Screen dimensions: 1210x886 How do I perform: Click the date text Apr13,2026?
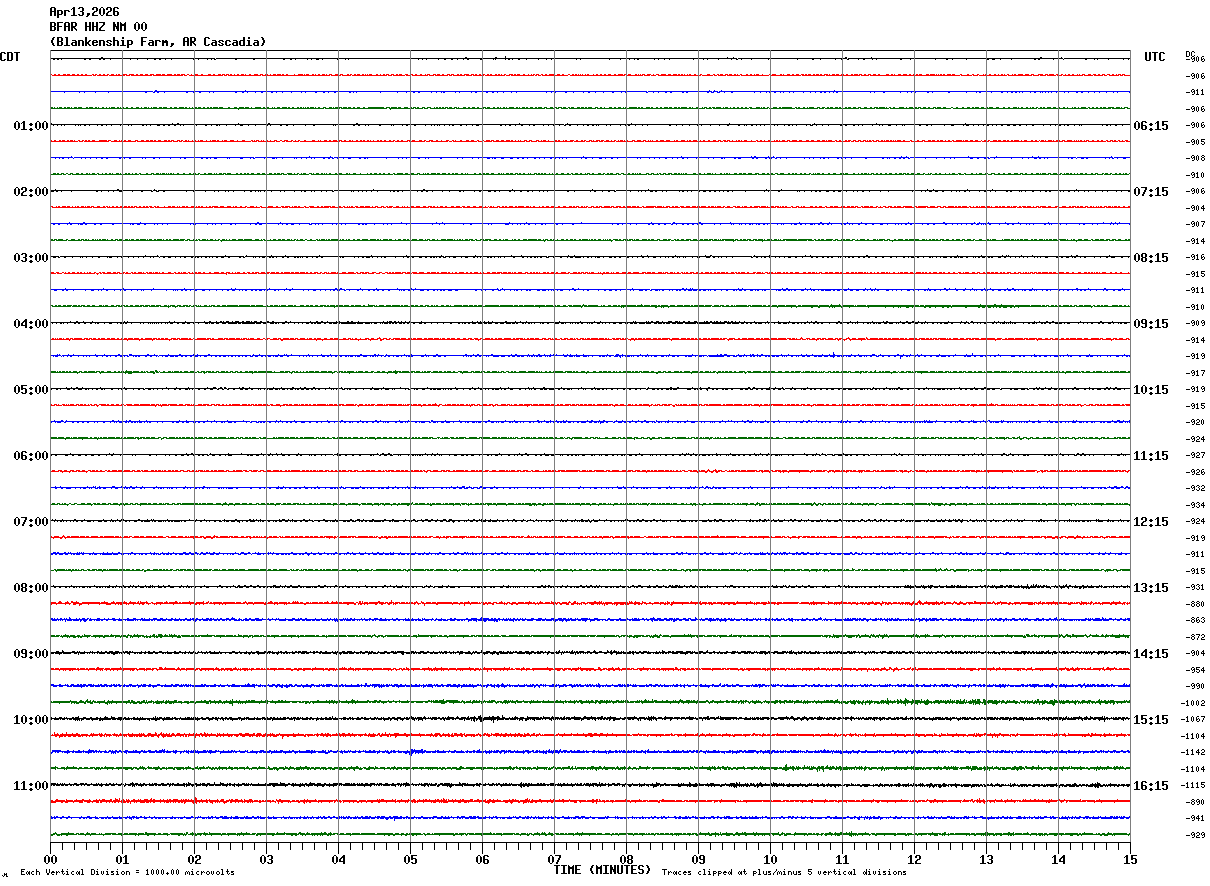click(x=84, y=12)
